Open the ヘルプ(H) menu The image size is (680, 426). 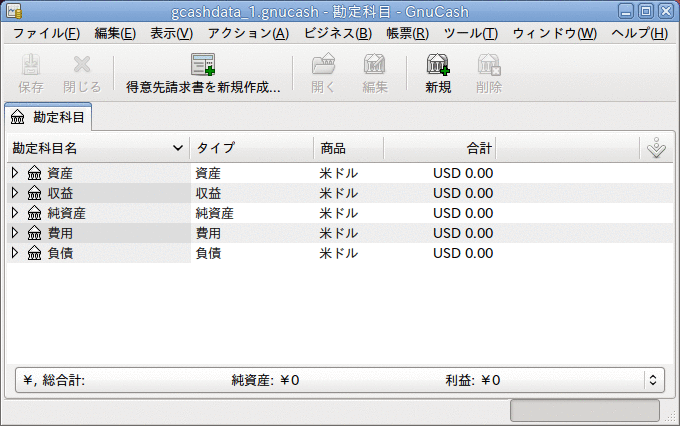(x=639, y=33)
